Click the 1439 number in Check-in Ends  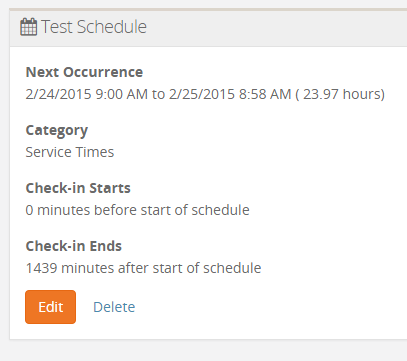coord(42,268)
